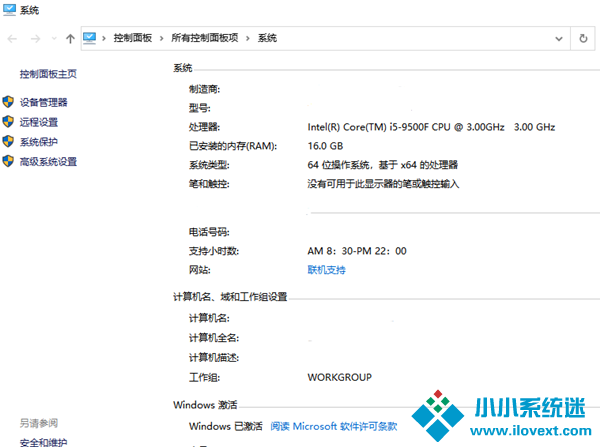600x447 pixels.
Task: Click the 没有可用于此显示器的笔或触控输入 text
Action: coord(383,184)
